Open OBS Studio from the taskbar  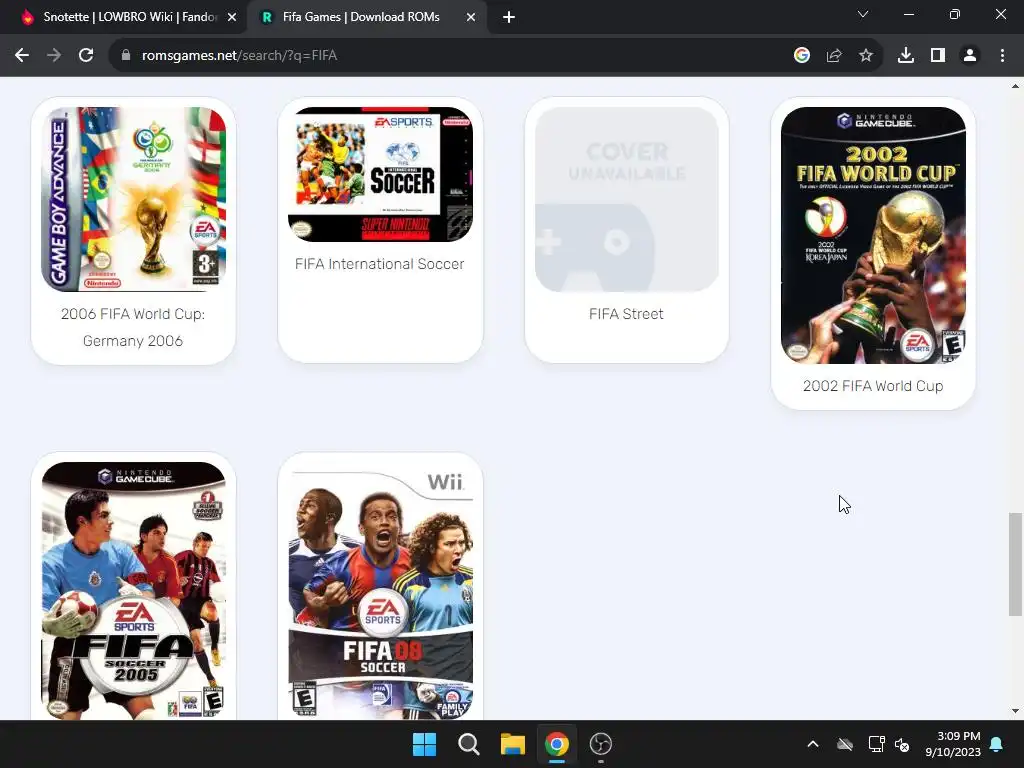pyautogui.click(x=601, y=744)
